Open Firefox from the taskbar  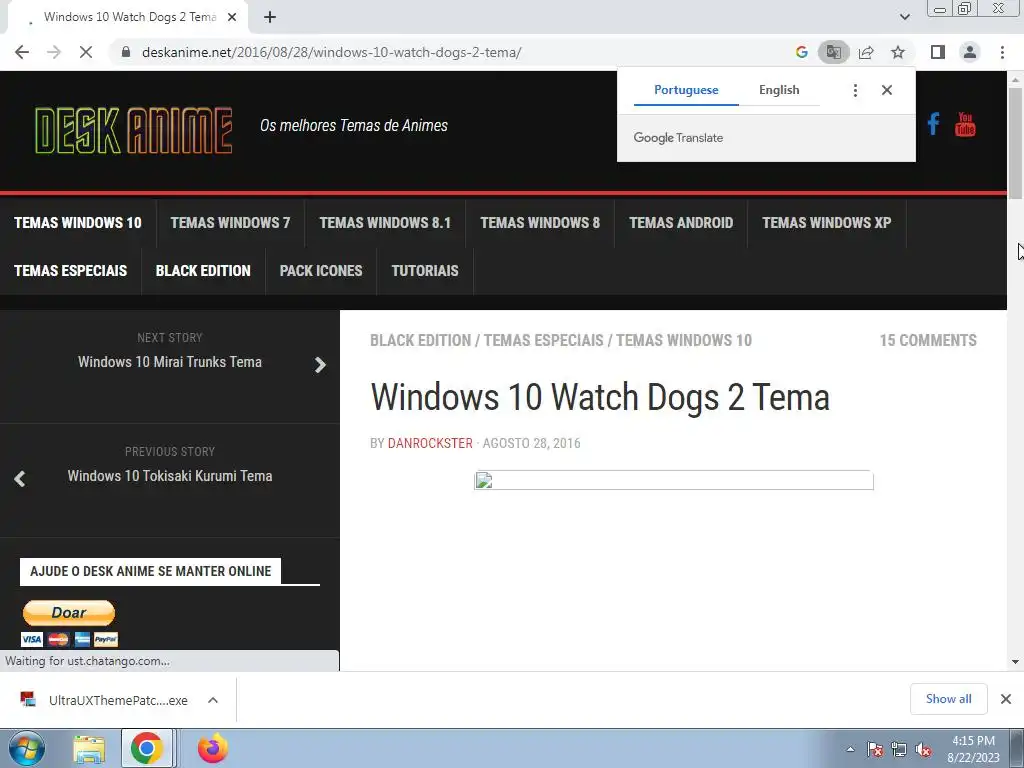[212, 748]
